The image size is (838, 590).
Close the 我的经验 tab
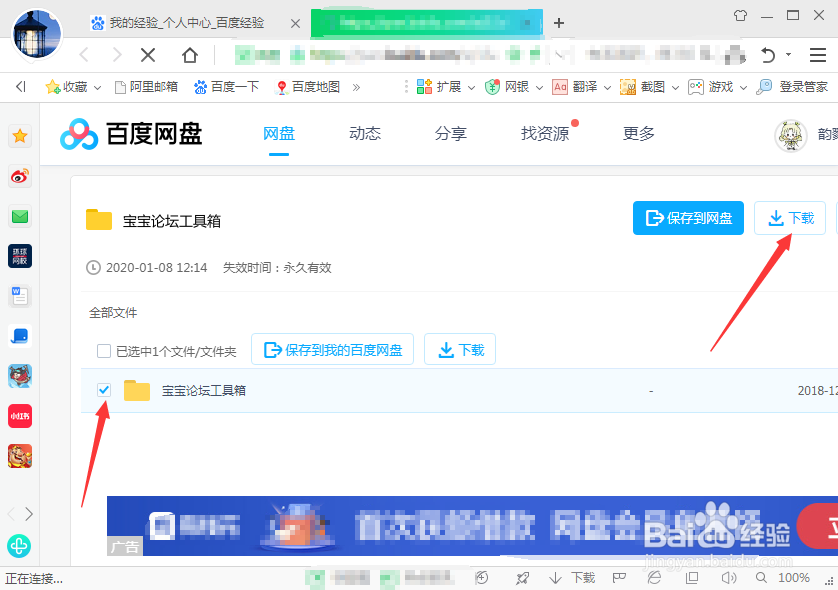tap(295, 24)
